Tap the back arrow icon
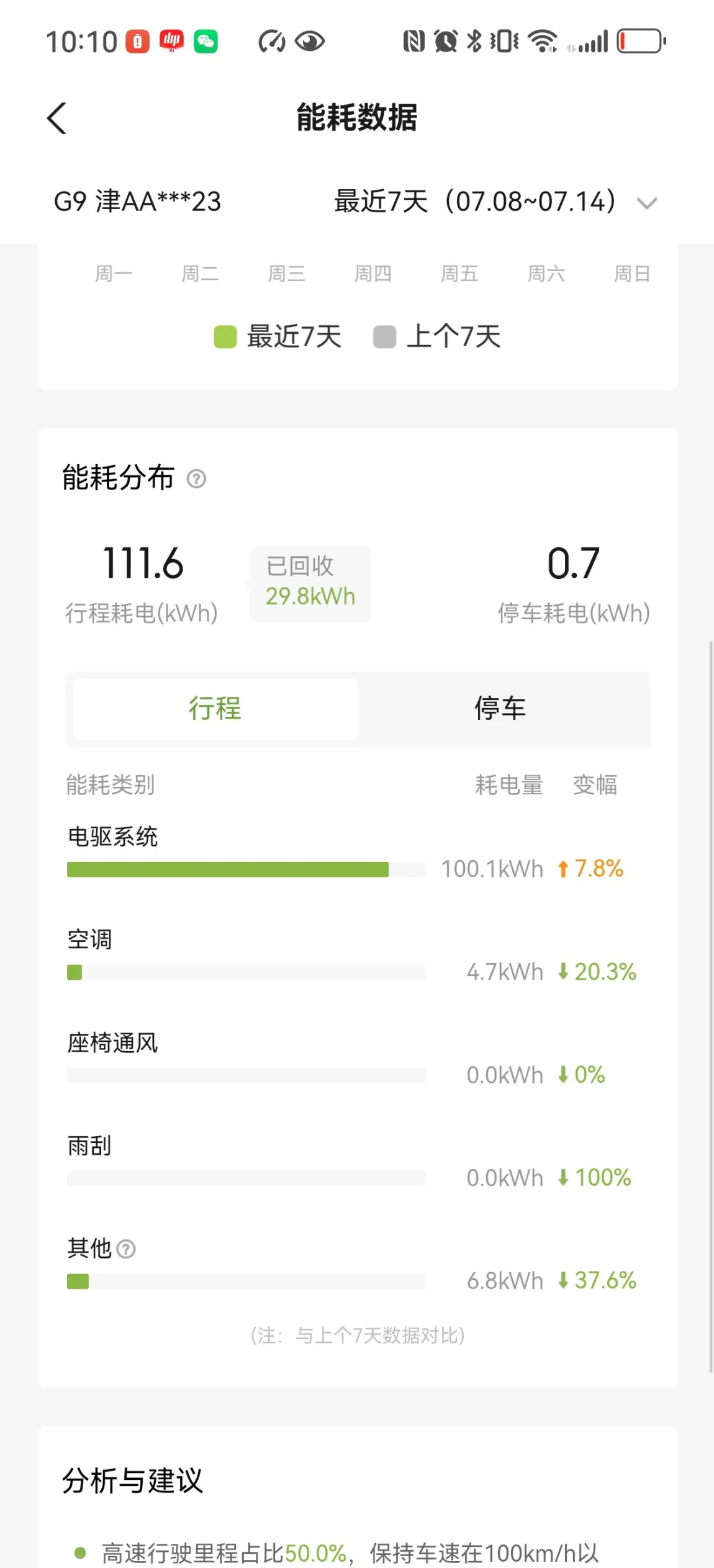The width and height of the screenshot is (714, 1568). tap(57, 118)
